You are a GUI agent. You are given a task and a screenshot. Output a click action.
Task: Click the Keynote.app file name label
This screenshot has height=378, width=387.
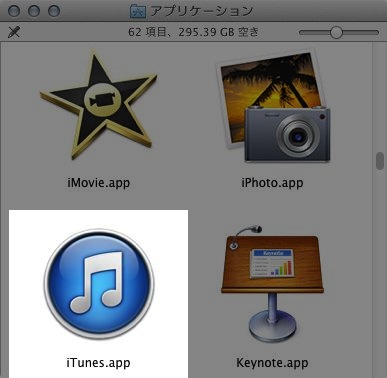(272, 363)
